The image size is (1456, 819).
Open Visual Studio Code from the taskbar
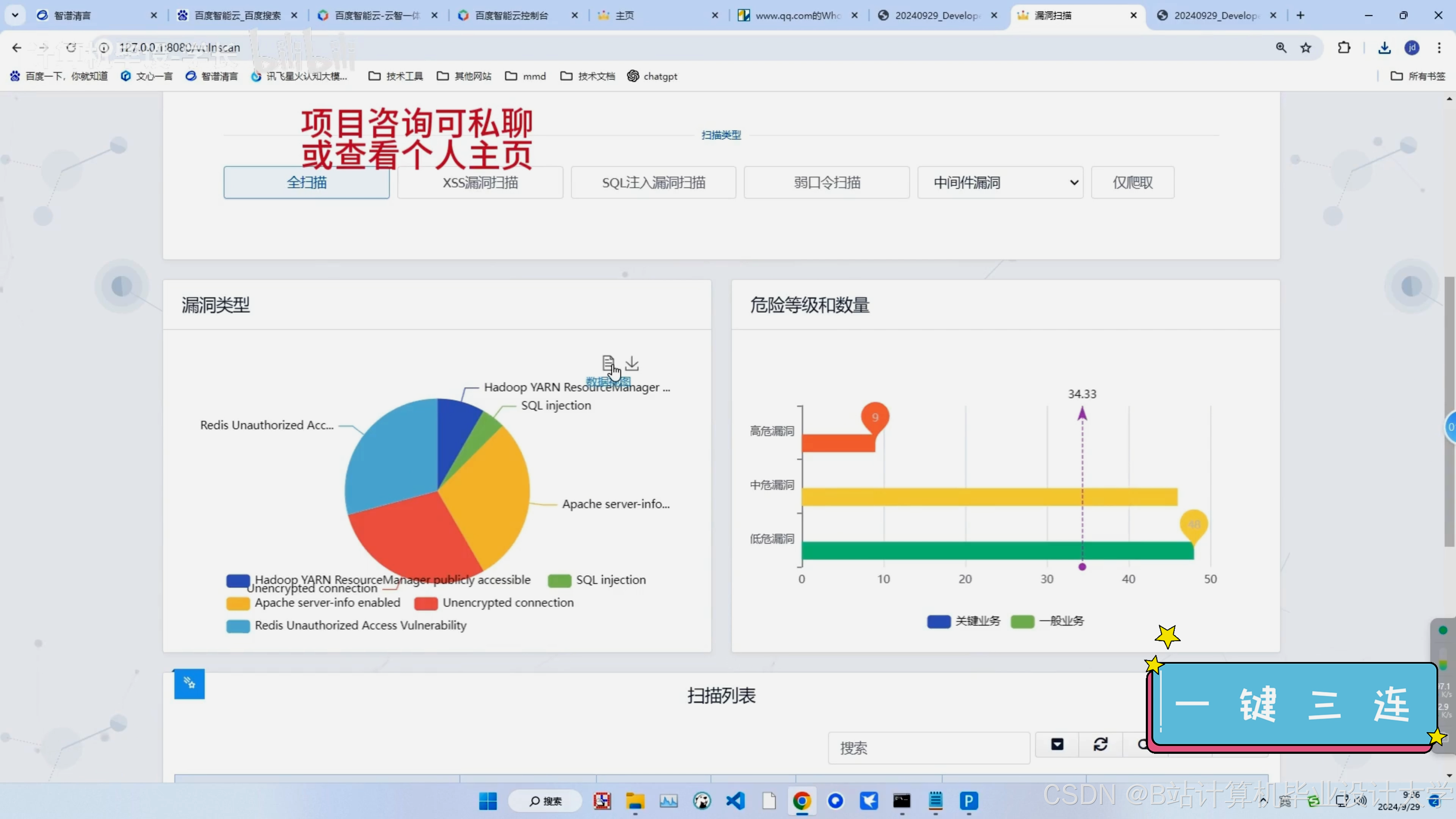click(x=735, y=801)
